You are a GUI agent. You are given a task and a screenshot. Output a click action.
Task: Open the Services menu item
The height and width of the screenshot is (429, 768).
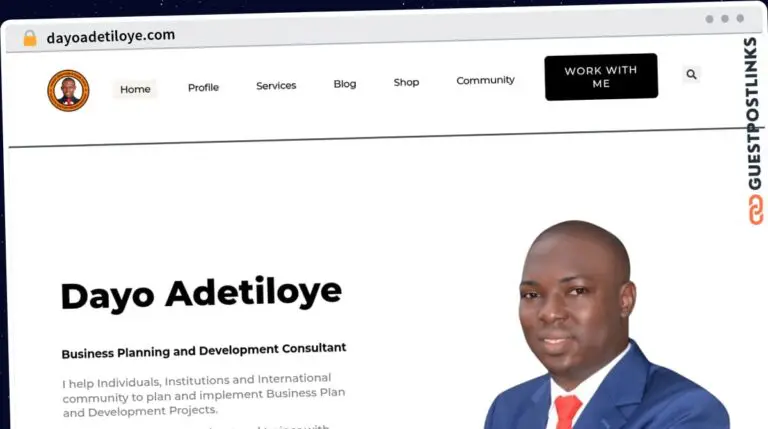(276, 86)
